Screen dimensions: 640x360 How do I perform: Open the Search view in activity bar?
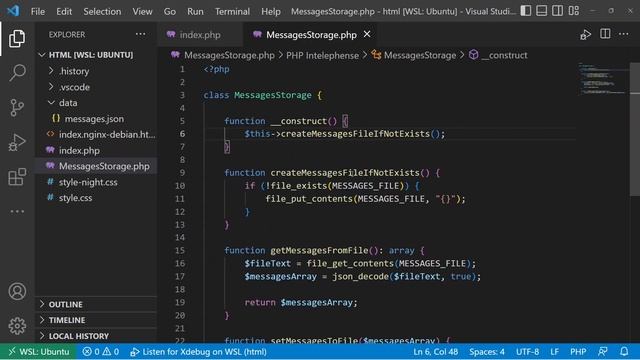click(x=17, y=73)
